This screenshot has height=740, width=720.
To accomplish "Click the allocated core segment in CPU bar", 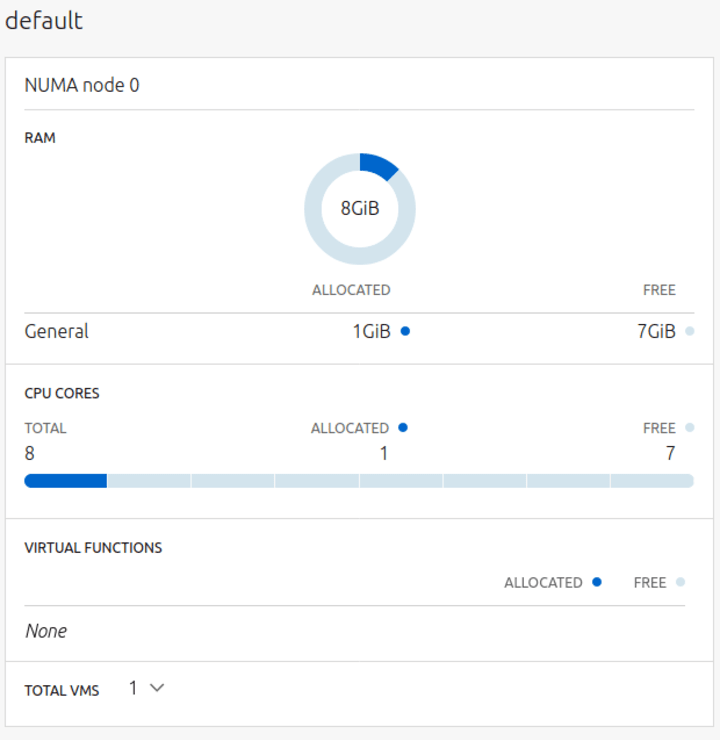I will (66, 481).
